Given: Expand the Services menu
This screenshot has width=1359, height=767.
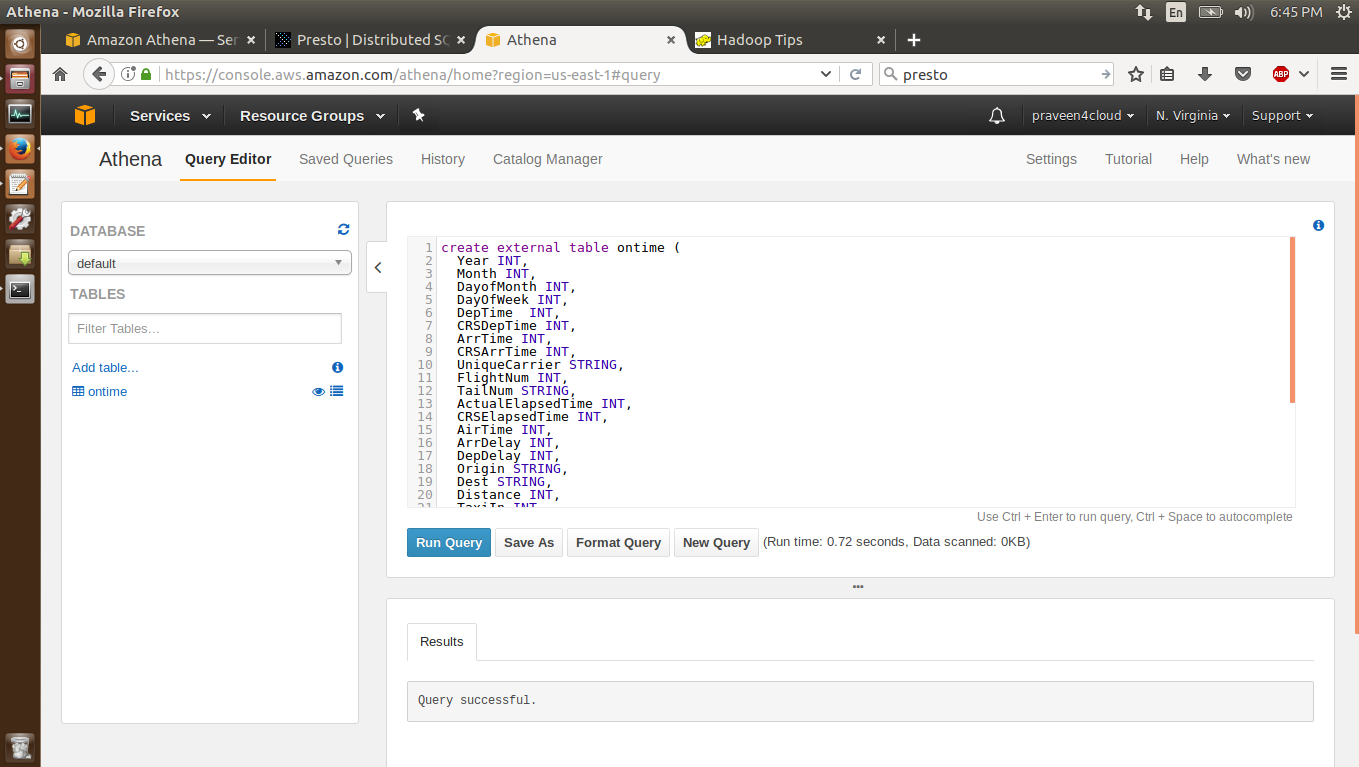Looking at the screenshot, I should [171, 116].
